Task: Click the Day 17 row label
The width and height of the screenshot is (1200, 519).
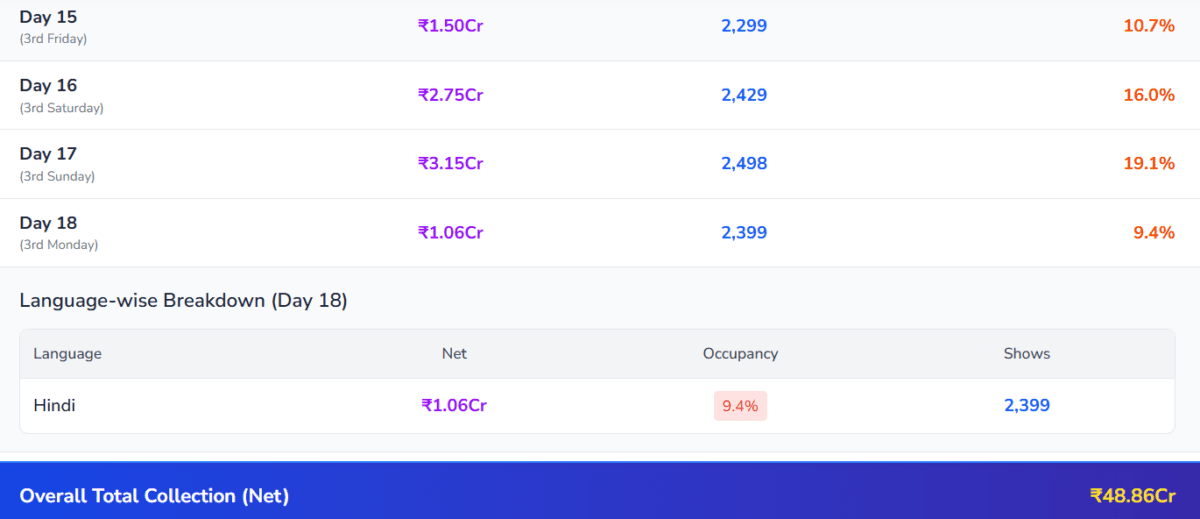Action: [x=48, y=154]
